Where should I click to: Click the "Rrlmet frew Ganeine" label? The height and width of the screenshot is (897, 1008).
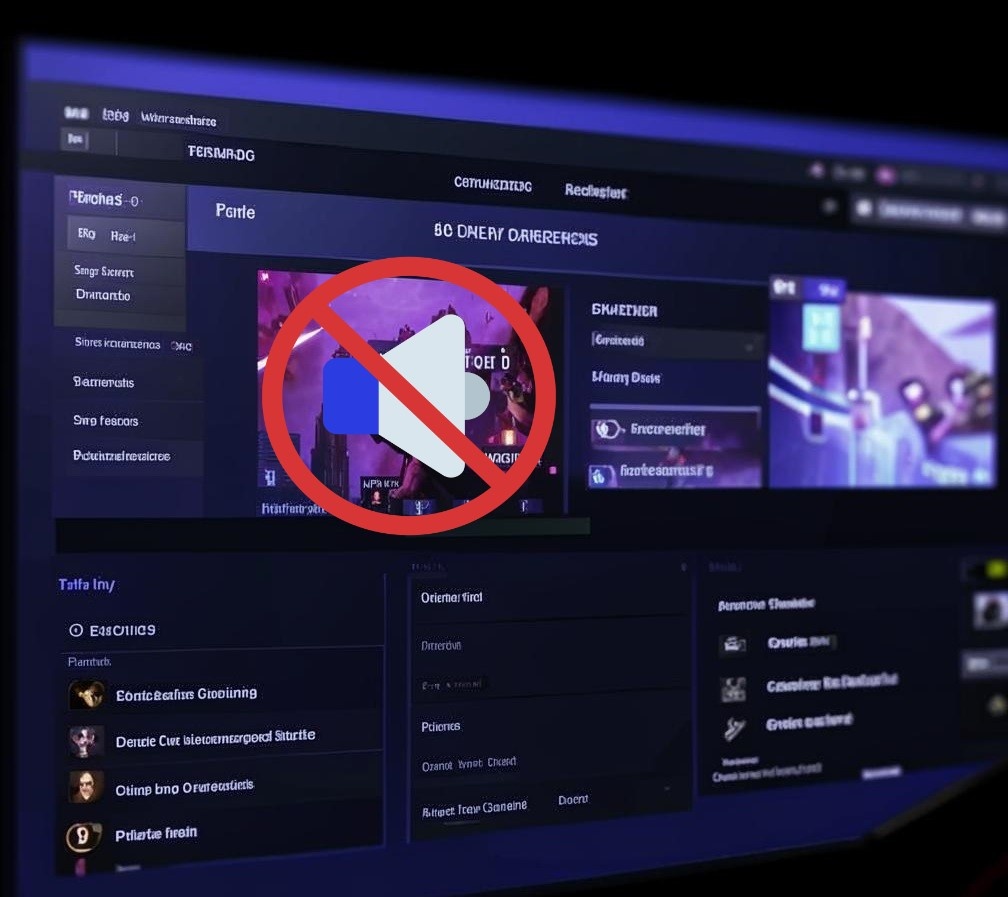(474, 809)
